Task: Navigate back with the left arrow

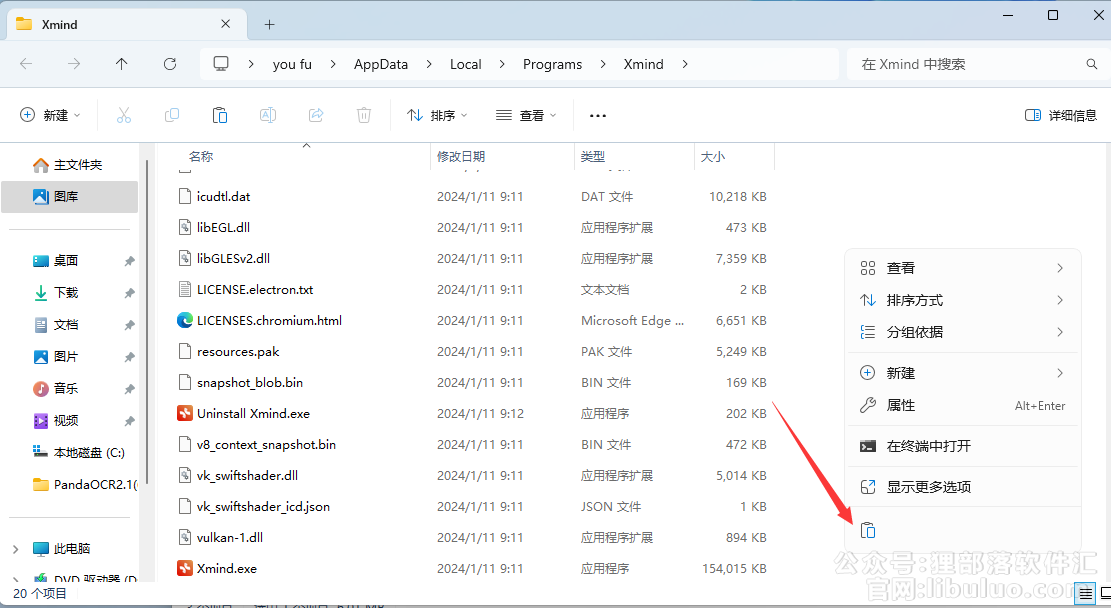Action: (26, 64)
